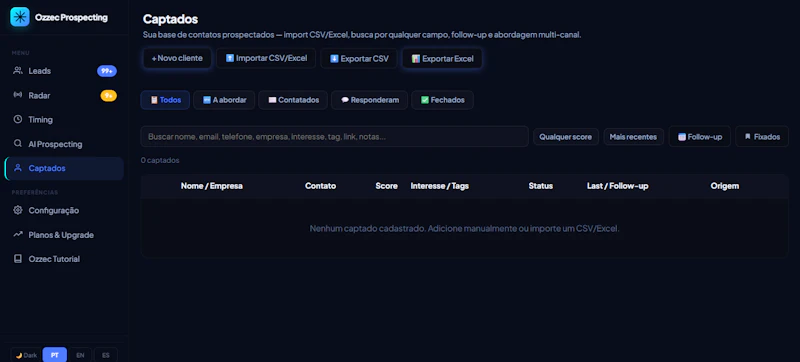Click the Leads people icon in sidebar
Viewport: 800px width, 362px height.
tap(18, 71)
